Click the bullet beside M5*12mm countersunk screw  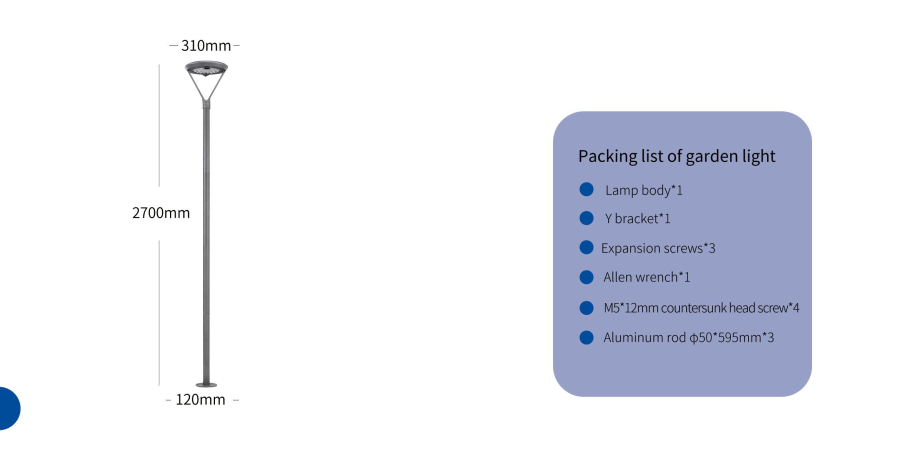point(586,307)
